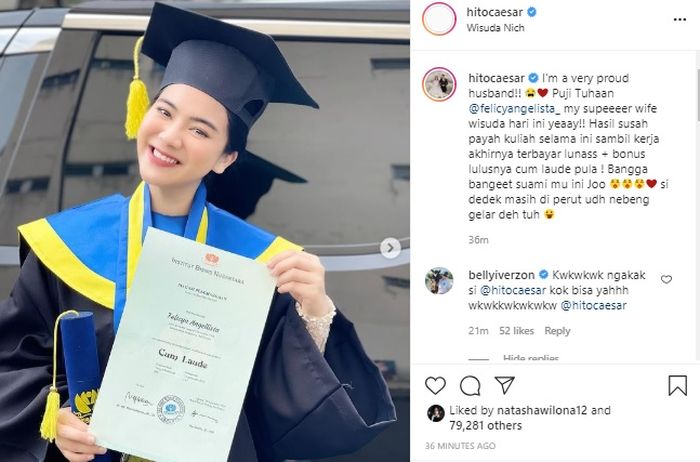Open the comment bubble icon
The width and height of the screenshot is (700, 462).
[470, 386]
